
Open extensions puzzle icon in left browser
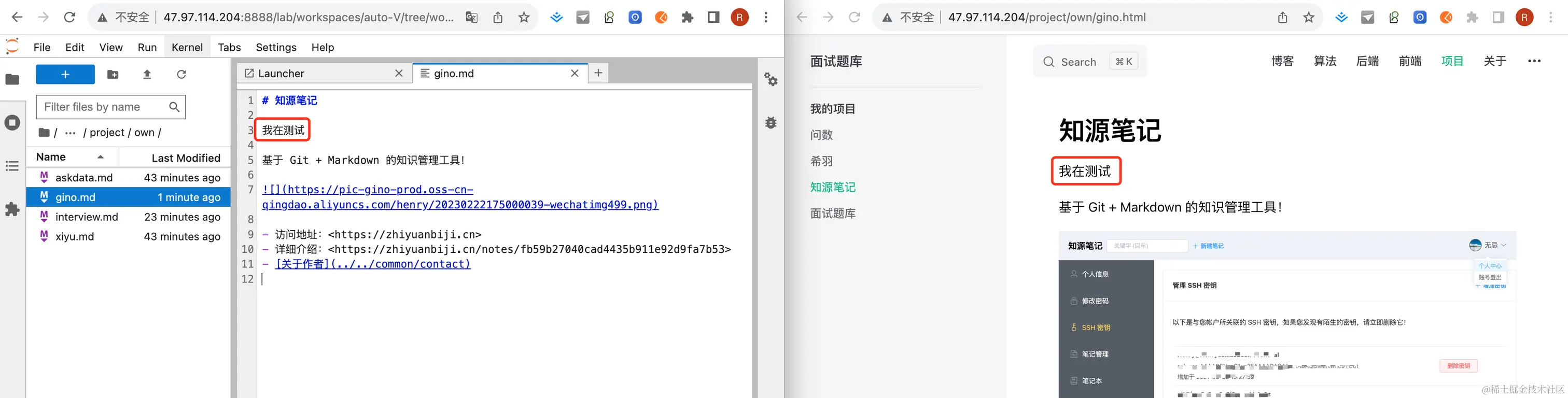click(687, 17)
